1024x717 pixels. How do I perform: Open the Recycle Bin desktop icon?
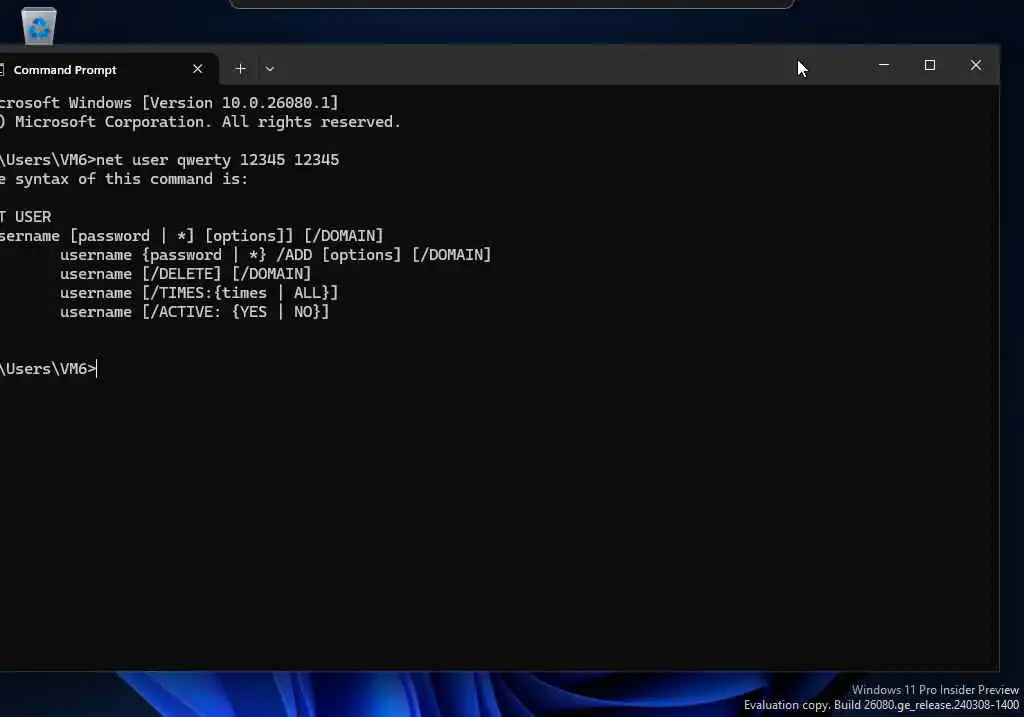tap(39, 25)
